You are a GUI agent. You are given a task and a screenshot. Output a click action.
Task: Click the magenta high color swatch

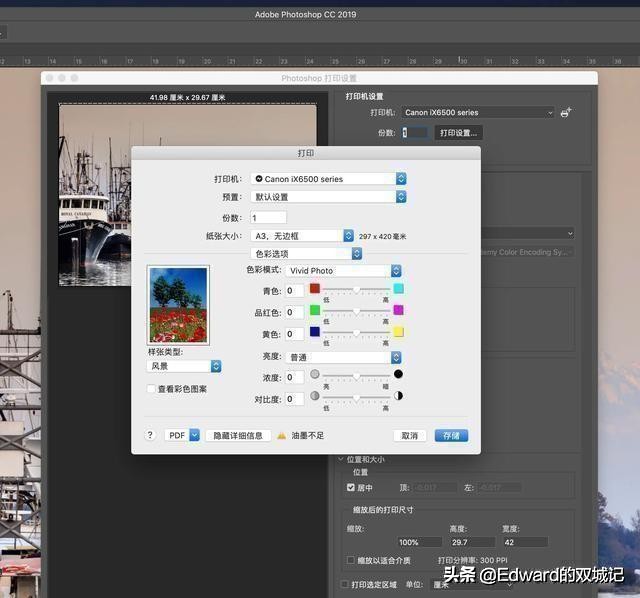398,310
